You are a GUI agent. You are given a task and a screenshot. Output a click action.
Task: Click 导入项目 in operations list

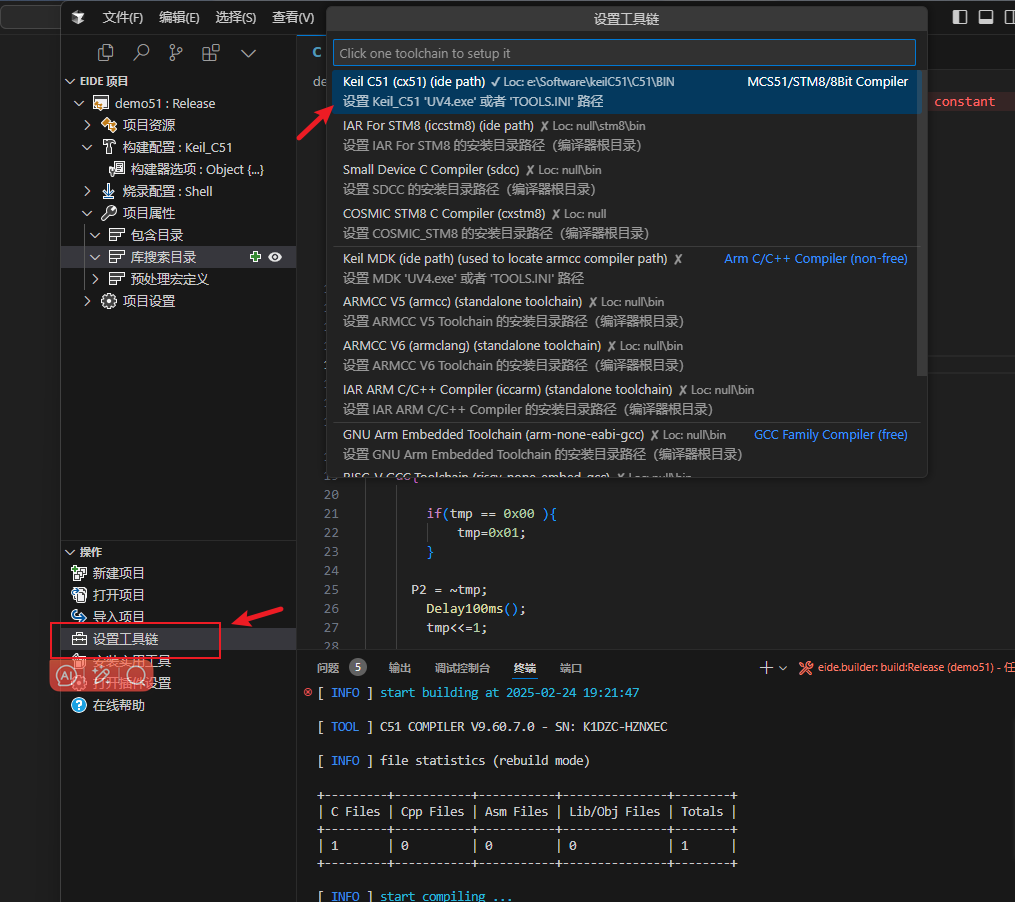click(x=118, y=617)
